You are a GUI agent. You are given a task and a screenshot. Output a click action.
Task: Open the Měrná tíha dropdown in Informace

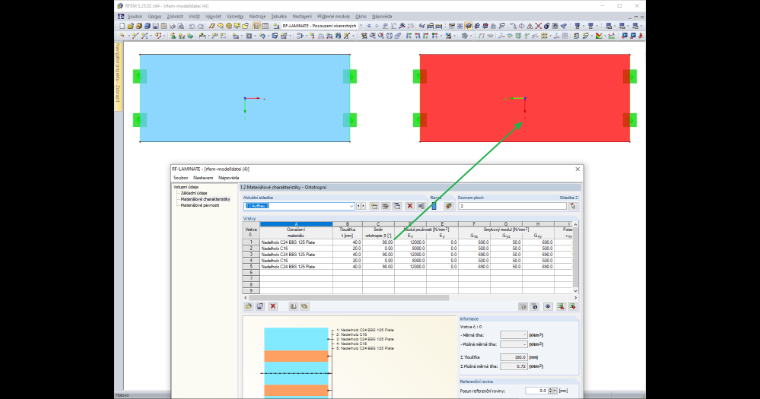point(514,335)
